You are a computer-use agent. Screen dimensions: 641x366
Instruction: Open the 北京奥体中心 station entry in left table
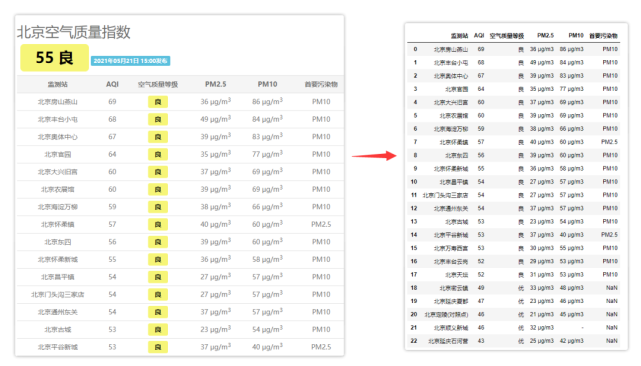tap(58, 137)
